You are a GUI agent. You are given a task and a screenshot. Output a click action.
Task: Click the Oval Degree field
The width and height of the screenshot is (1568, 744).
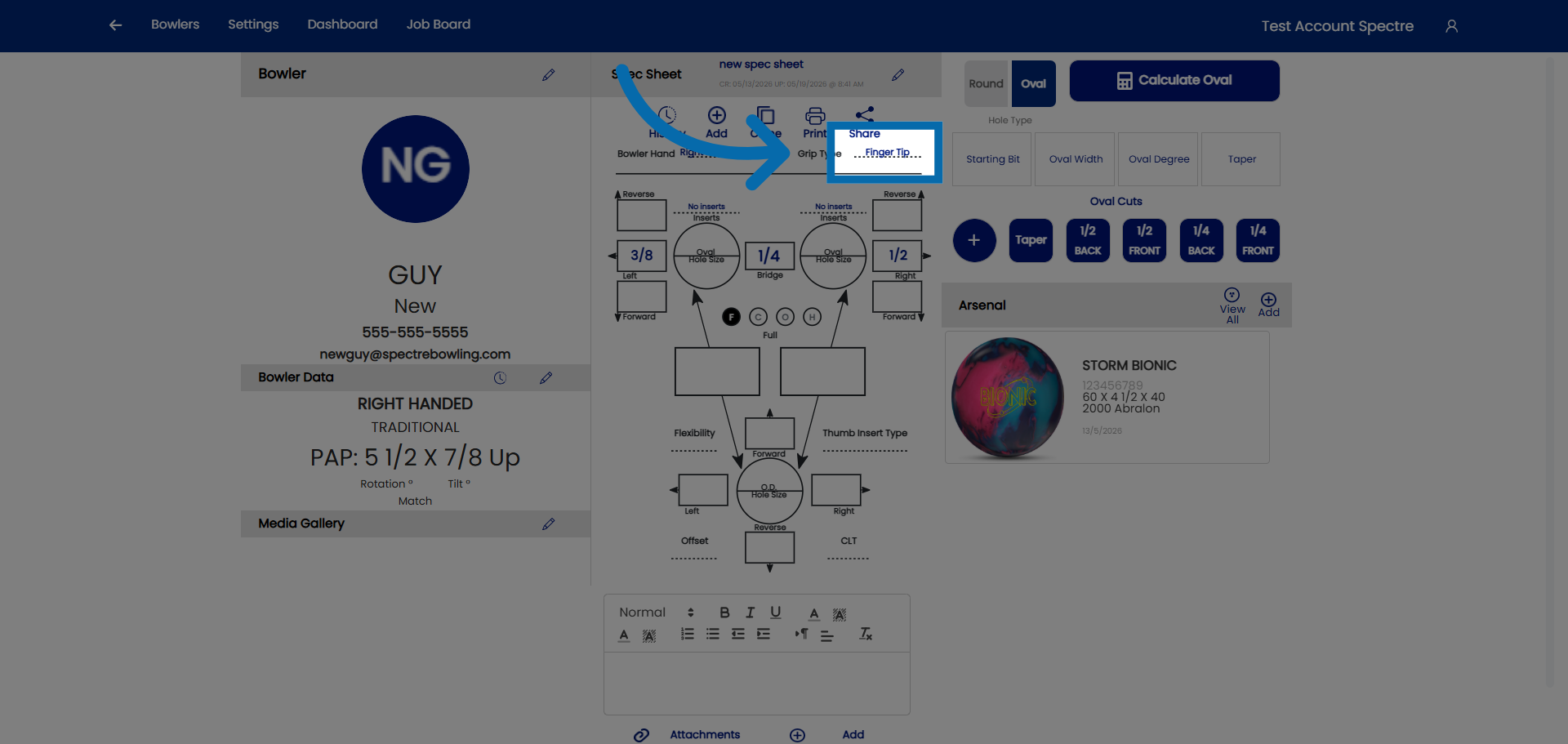tap(1159, 159)
